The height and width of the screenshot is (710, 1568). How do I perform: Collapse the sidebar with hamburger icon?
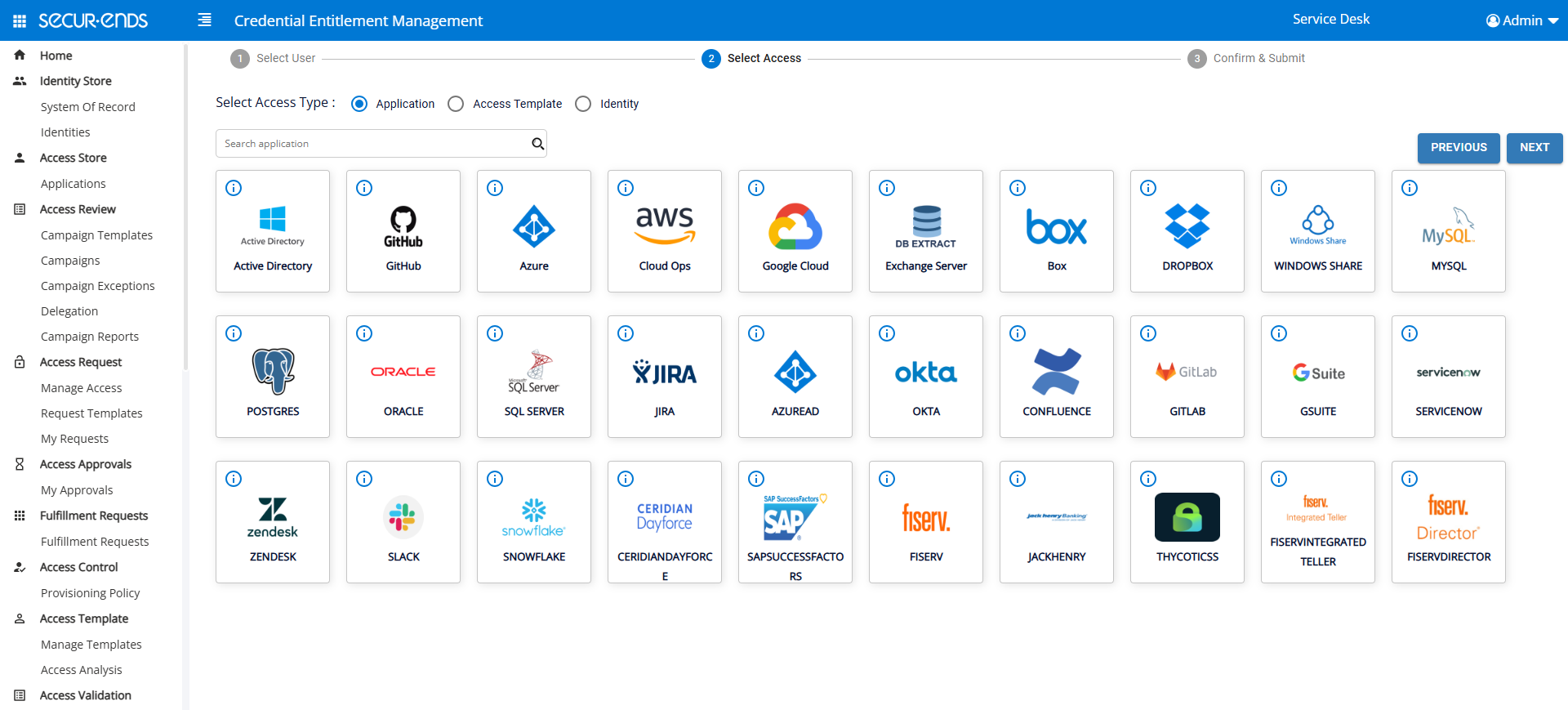tap(204, 20)
